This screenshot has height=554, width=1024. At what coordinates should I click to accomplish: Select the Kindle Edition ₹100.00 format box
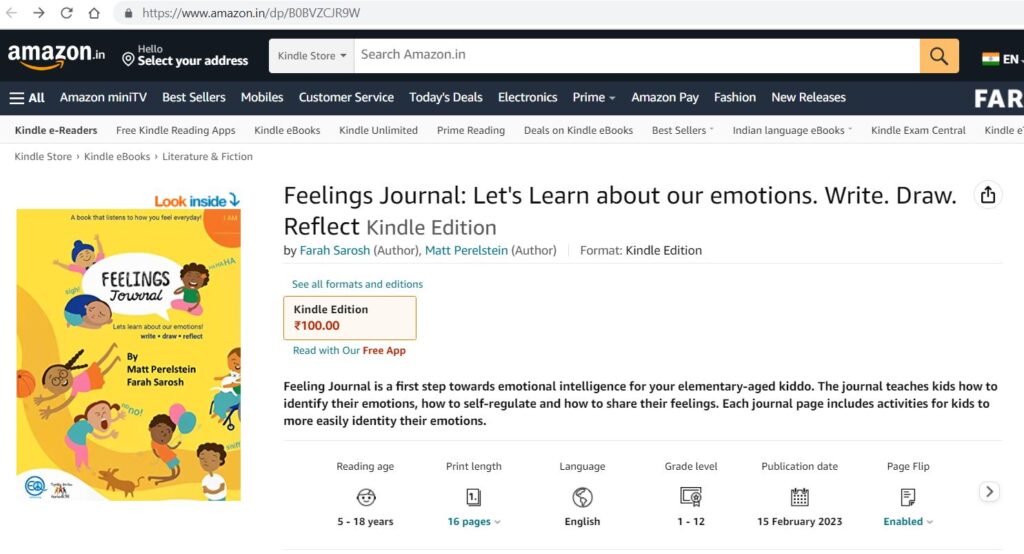click(350, 317)
